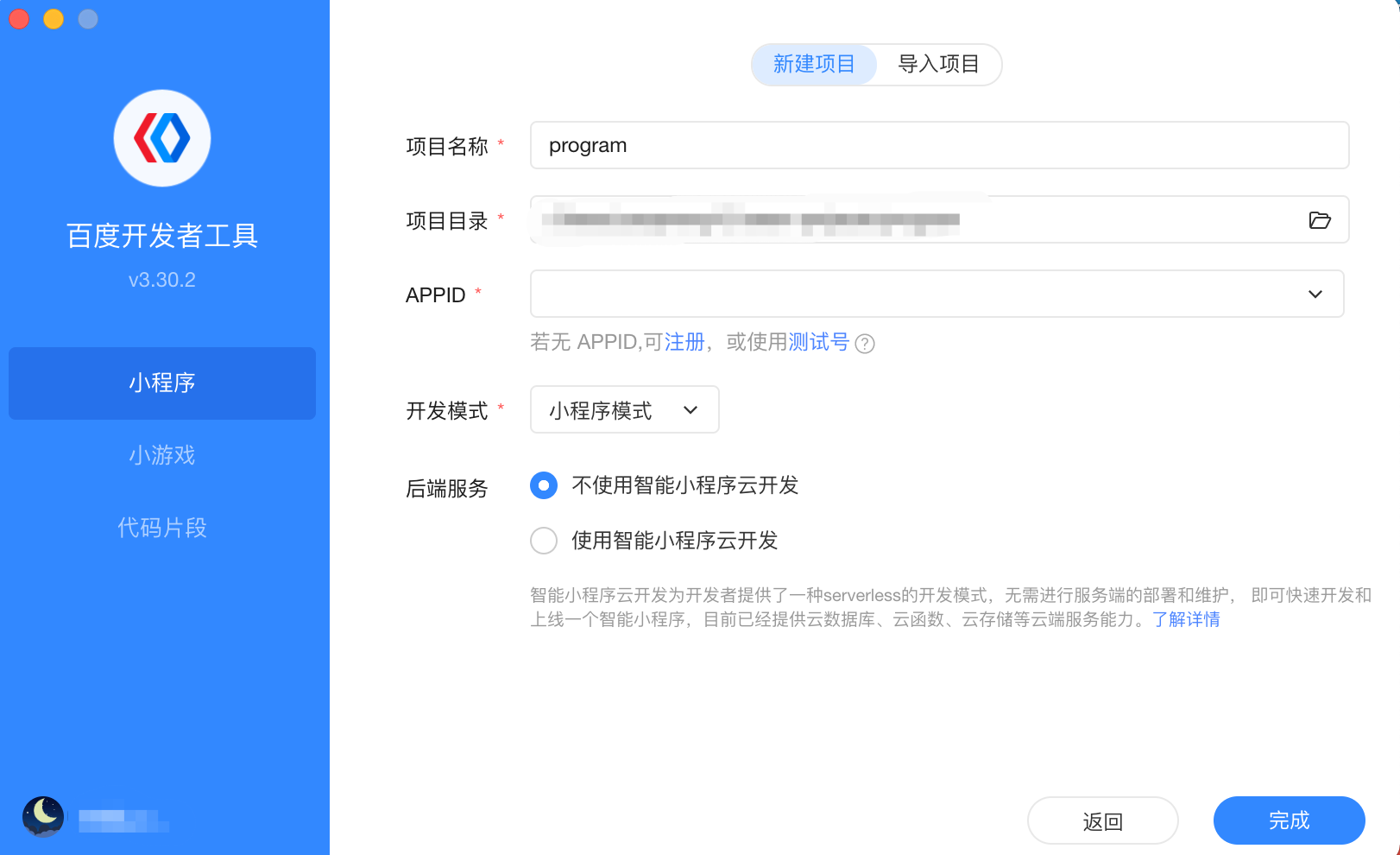
Task: Click the 完成 button to finish
Action: [x=1289, y=820]
